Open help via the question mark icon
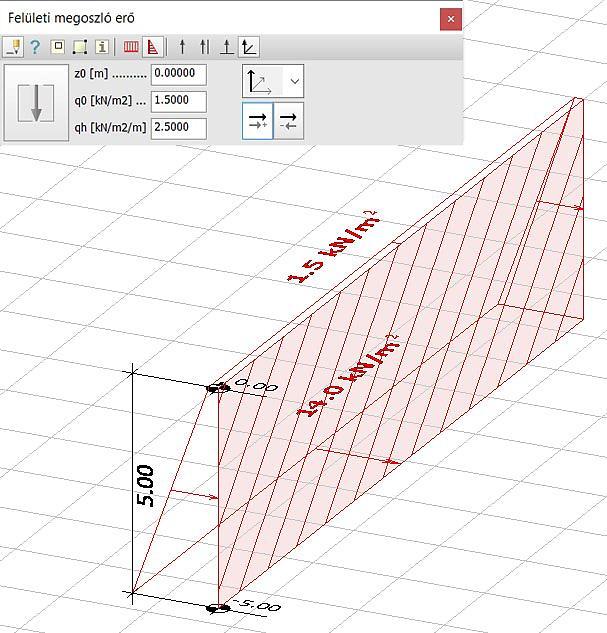This screenshot has height=633, width=607. 35,47
